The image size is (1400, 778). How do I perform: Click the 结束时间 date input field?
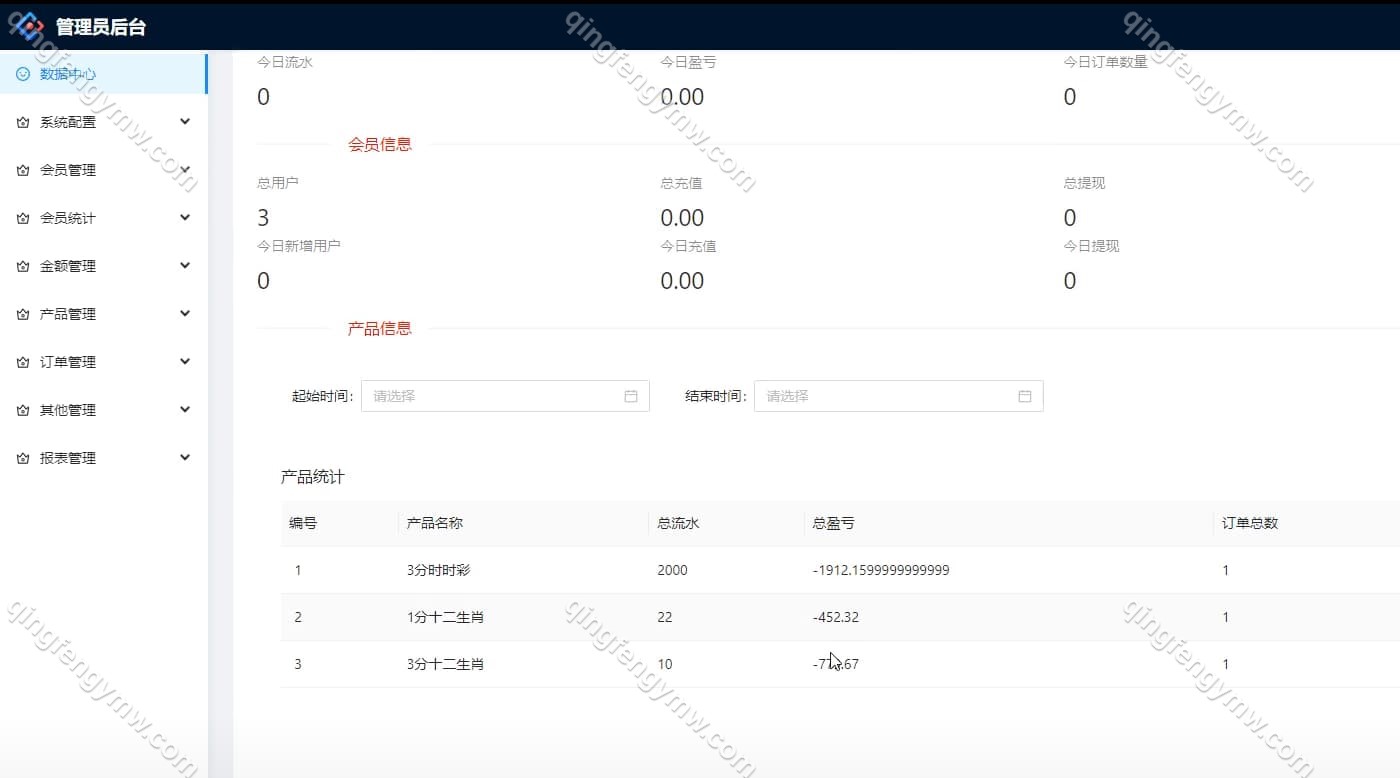pos(885,396)
